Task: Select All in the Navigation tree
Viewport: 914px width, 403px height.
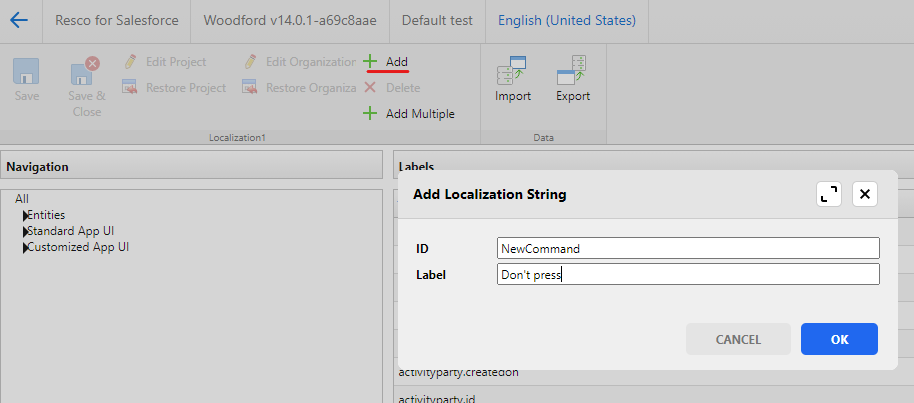Action: point(22,199)
